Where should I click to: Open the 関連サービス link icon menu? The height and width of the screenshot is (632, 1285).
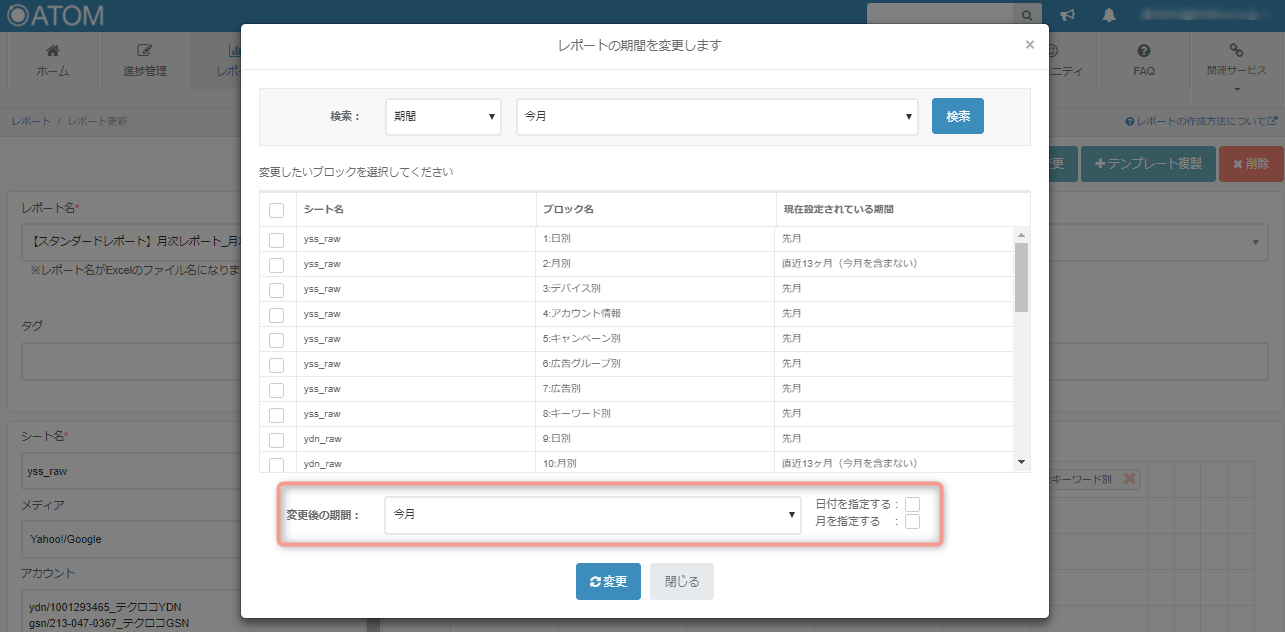coord(1236,51)
